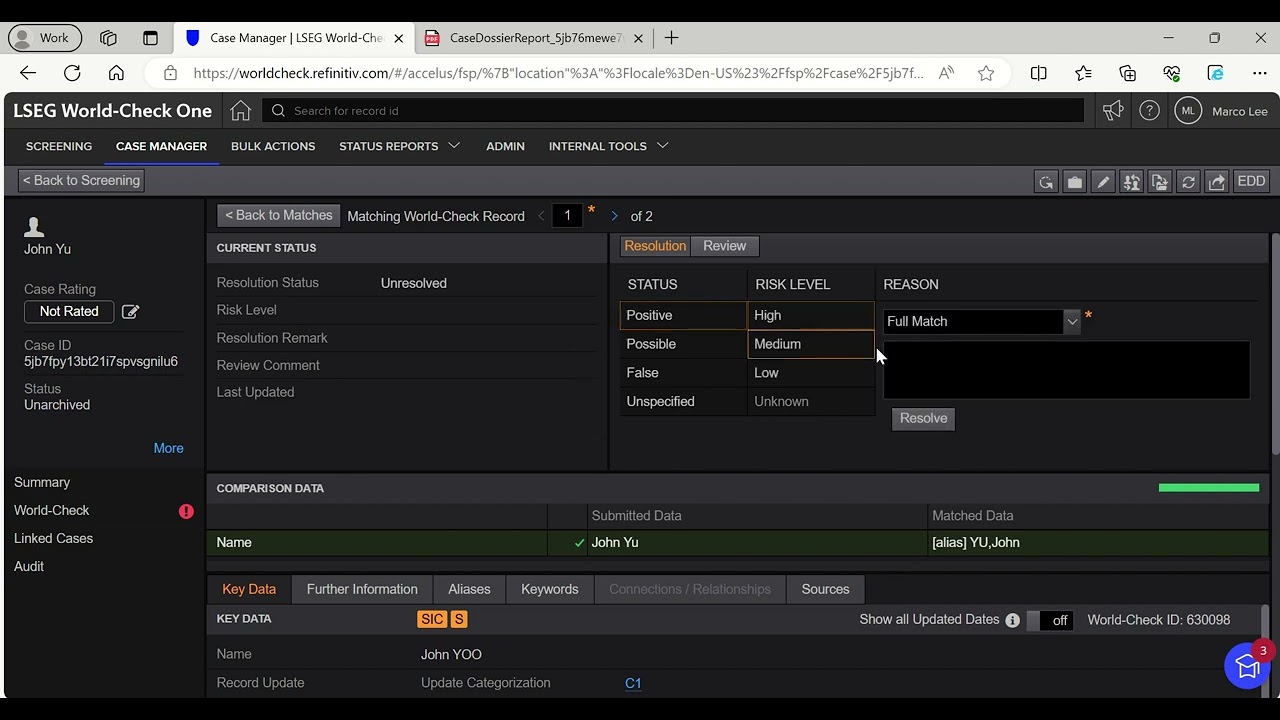
Task: Switch to the Review tab
Action: 724,246
